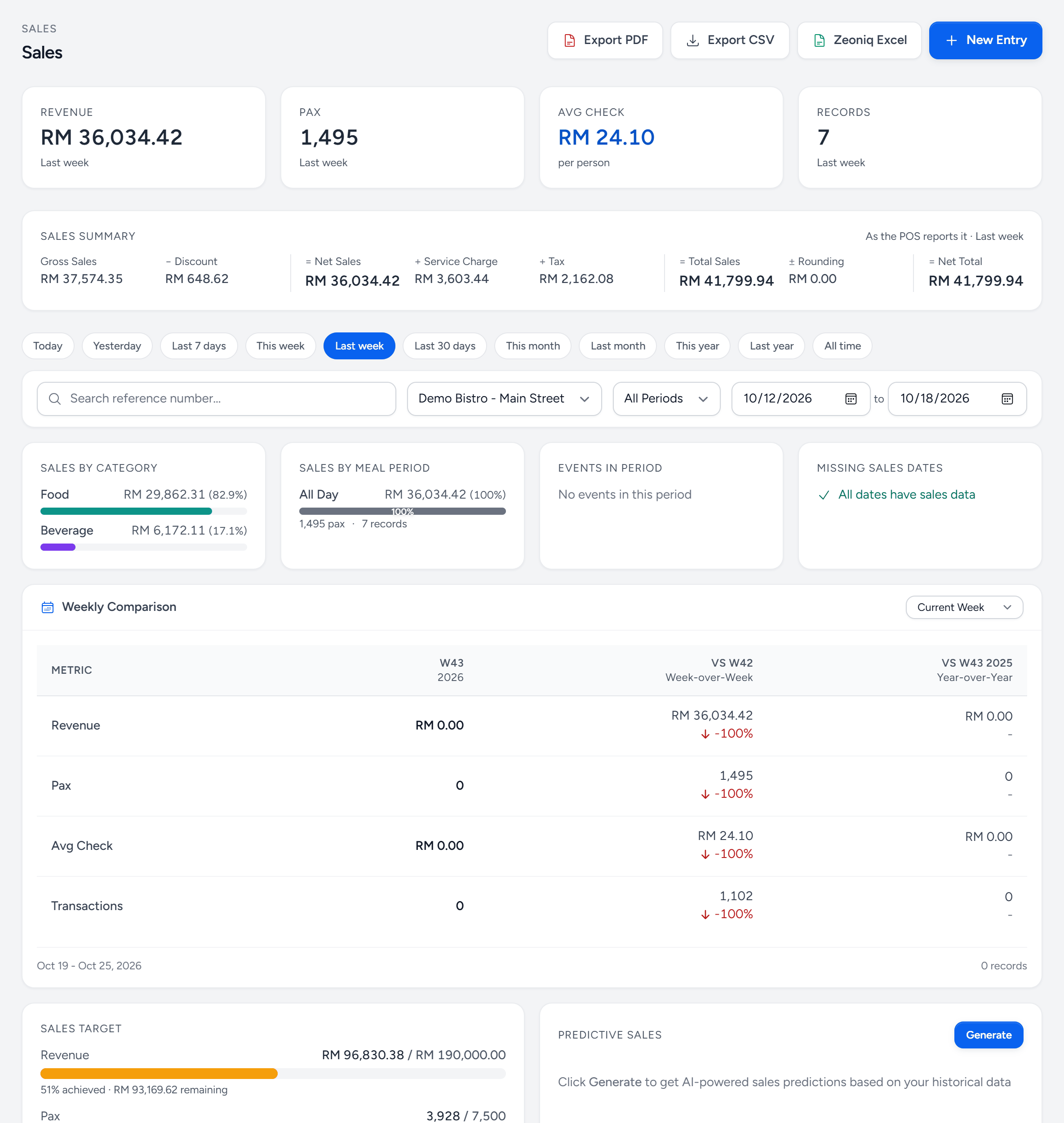Click the Zeoniq Excel button

pyautogui.click(x=859, y=40)
